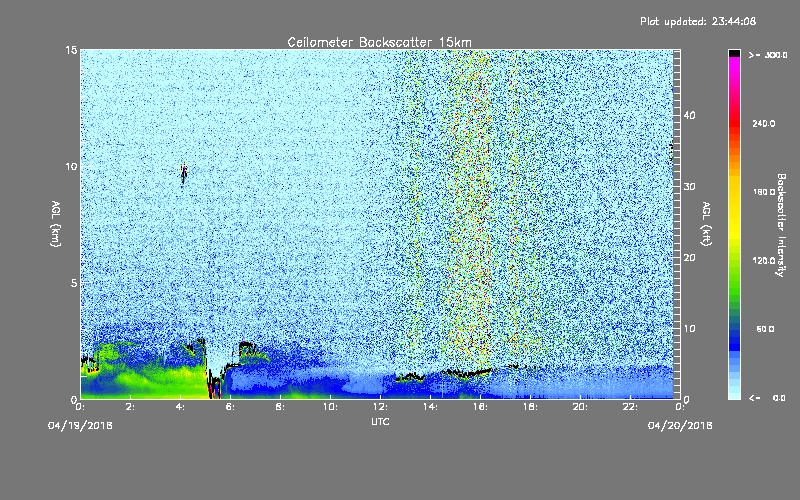The height and width of the screenshot is (500, 800).
Task: Click the '60.0' colorbar label
Action: (x=765, y=330)
